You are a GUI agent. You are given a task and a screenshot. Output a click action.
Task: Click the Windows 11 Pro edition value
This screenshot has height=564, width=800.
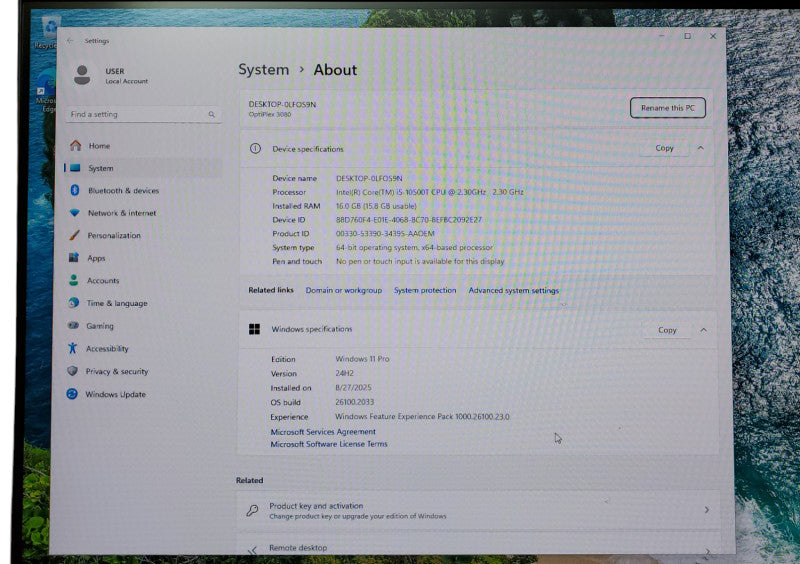coord(362,359)
